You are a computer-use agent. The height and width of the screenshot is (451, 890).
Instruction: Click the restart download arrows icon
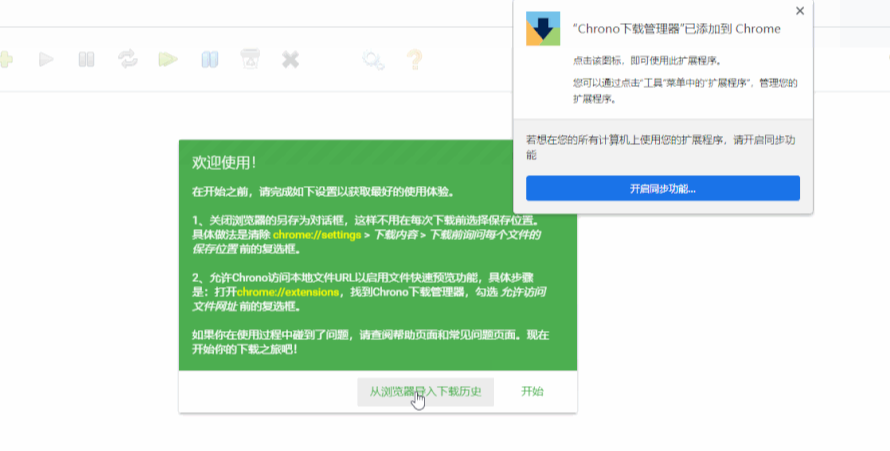[128, 59]
